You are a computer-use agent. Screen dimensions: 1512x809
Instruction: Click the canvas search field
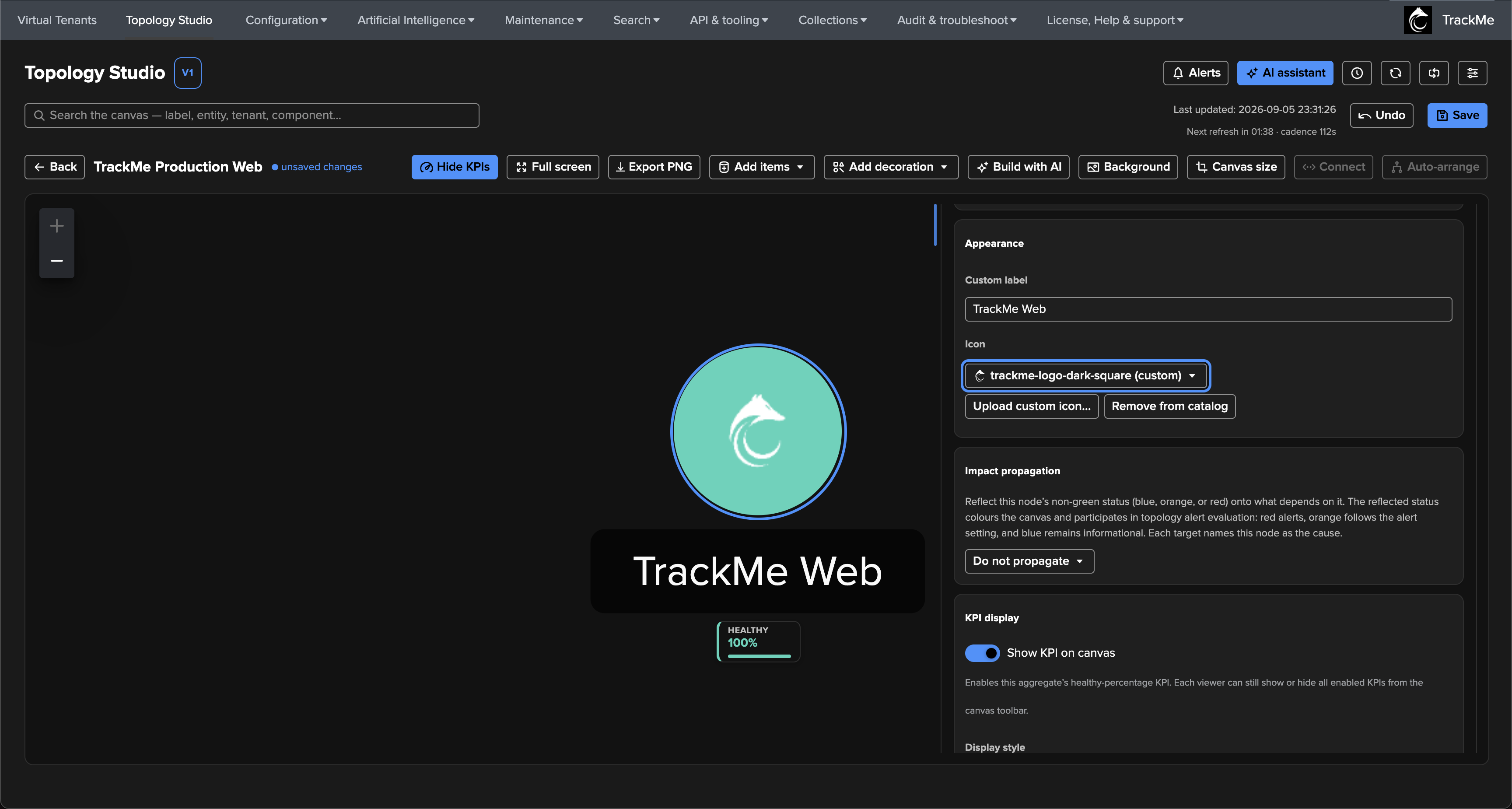(252, 115)
